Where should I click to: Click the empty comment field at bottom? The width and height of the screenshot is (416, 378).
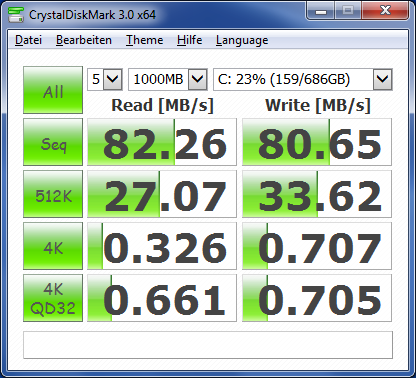[x=208, y=345]
